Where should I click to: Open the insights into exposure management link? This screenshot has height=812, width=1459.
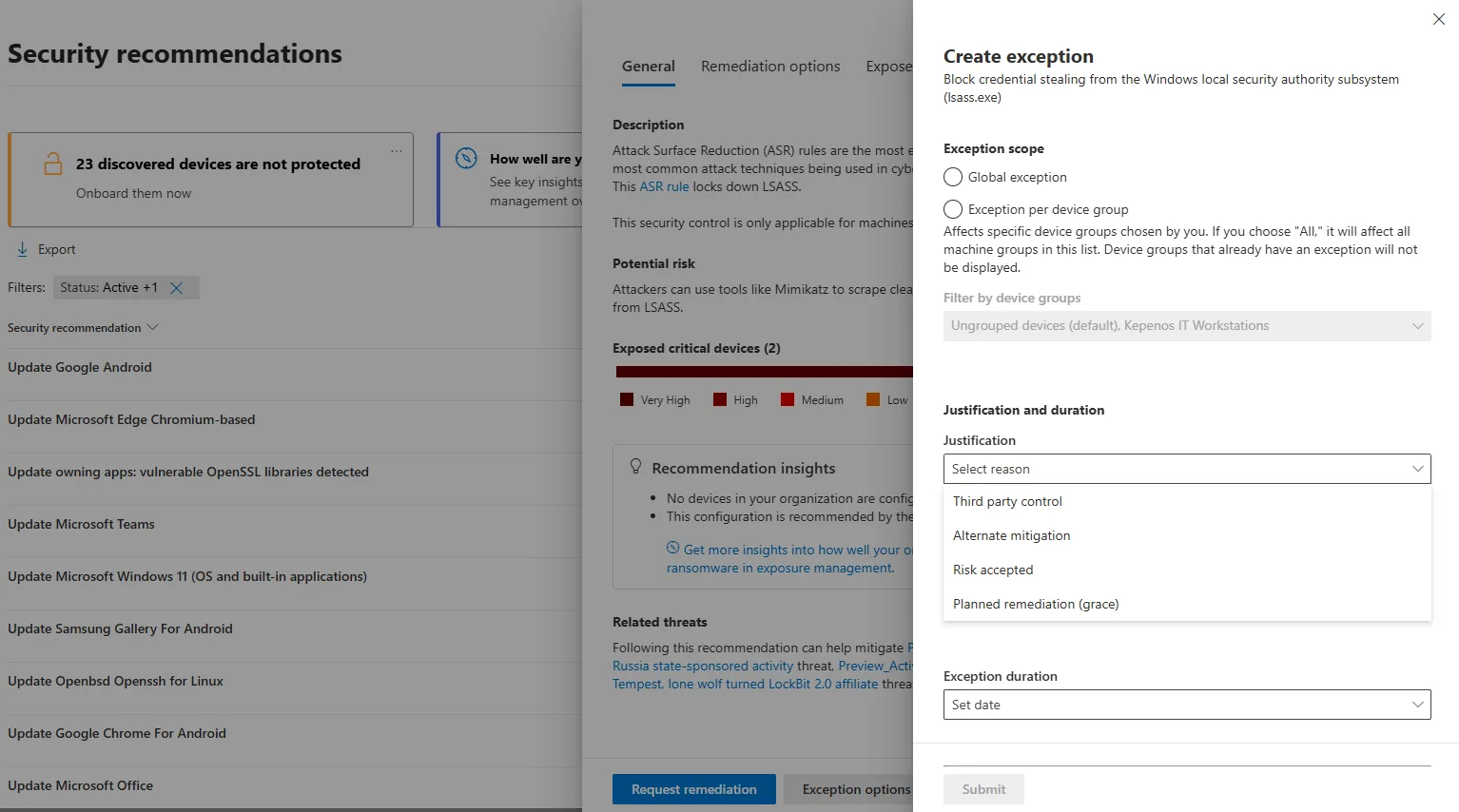[x=789, y=558]
